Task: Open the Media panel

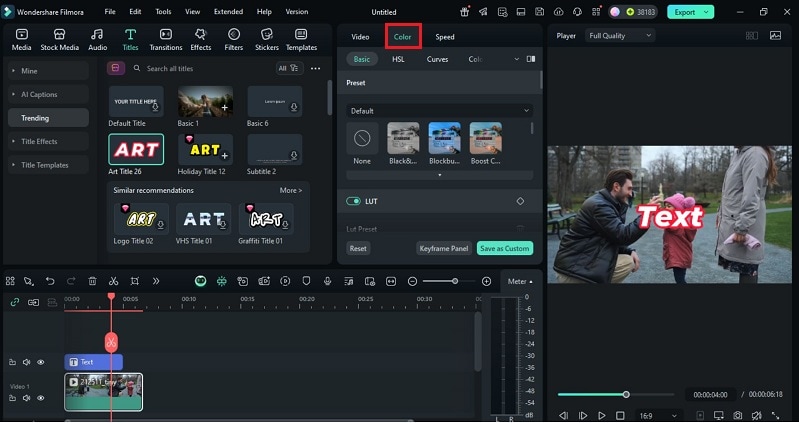Action: 21,40
